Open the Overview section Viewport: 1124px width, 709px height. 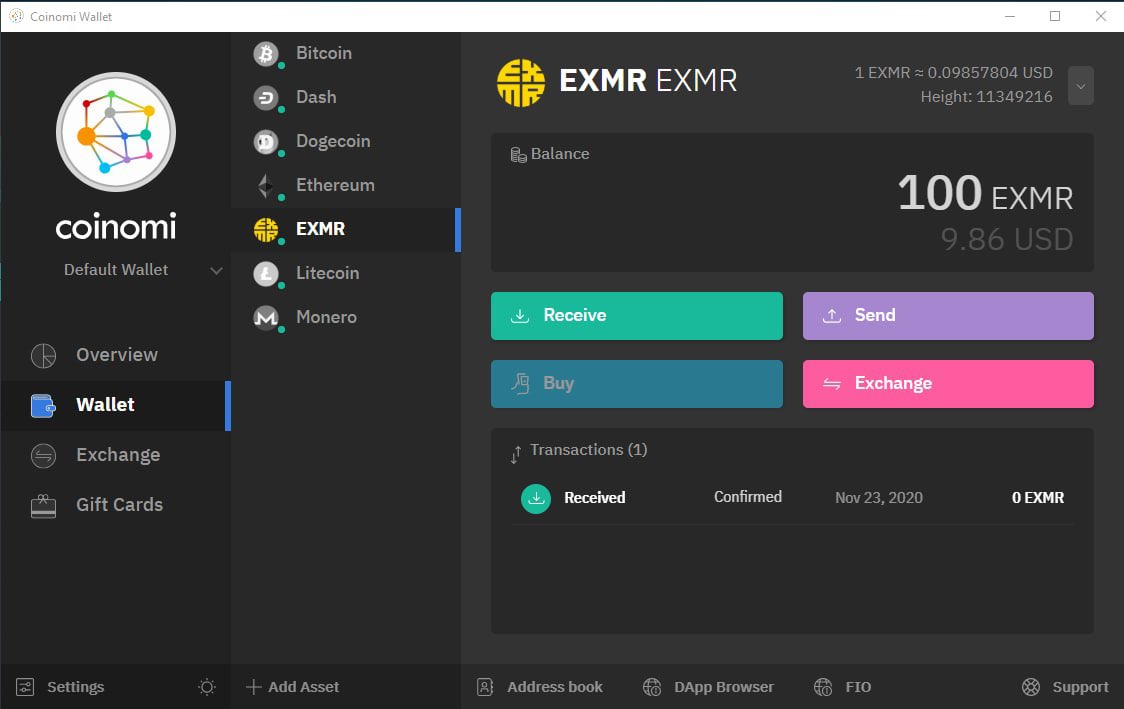click(x=115, y=356)
